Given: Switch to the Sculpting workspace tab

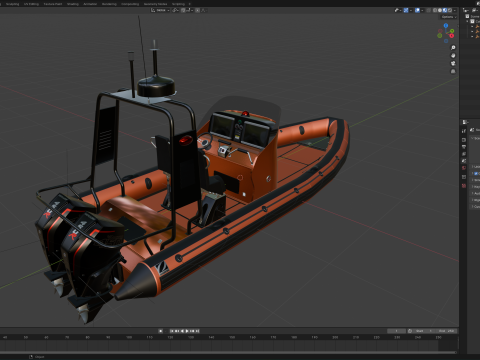Looking at the screenshot, I should pyautogui.click(x=12, y=4).
